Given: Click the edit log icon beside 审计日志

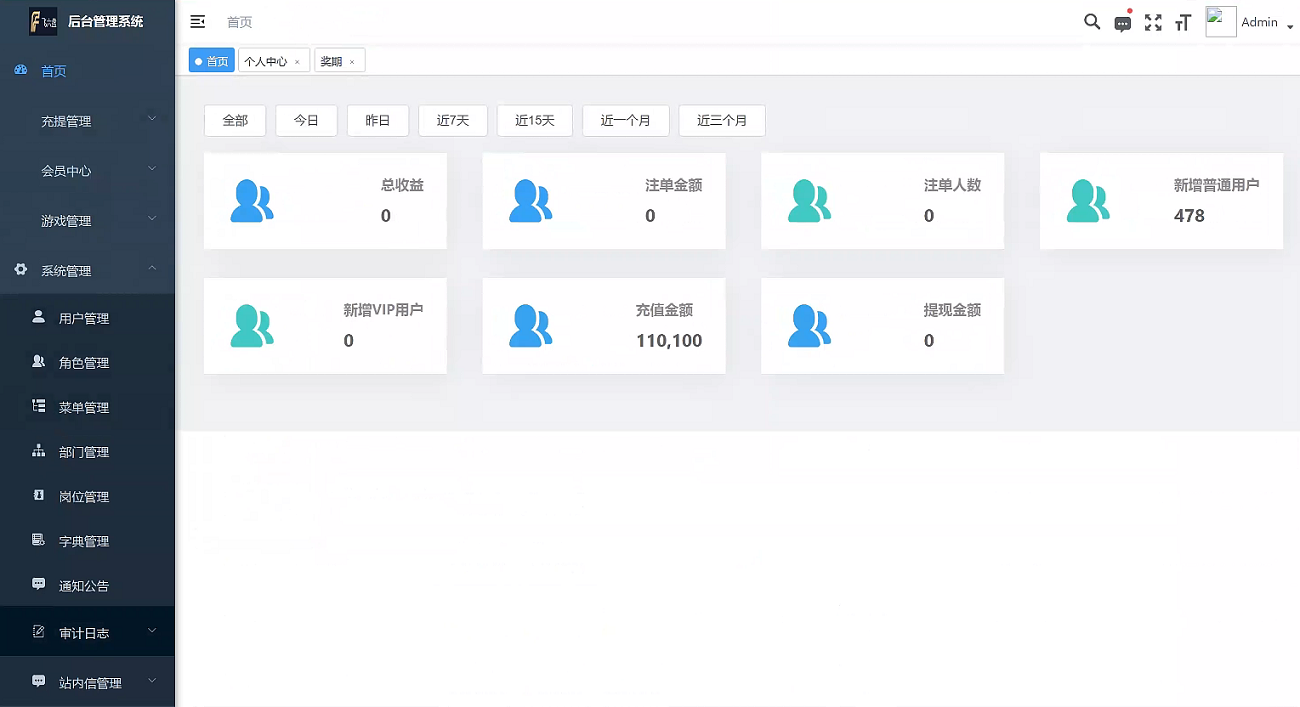Looking at the screenshot, I should [39, 631].
